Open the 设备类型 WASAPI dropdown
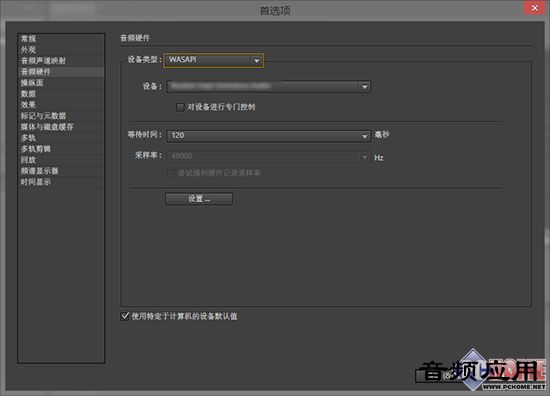This screenshot has width=550, height=396. coord(214,60)
